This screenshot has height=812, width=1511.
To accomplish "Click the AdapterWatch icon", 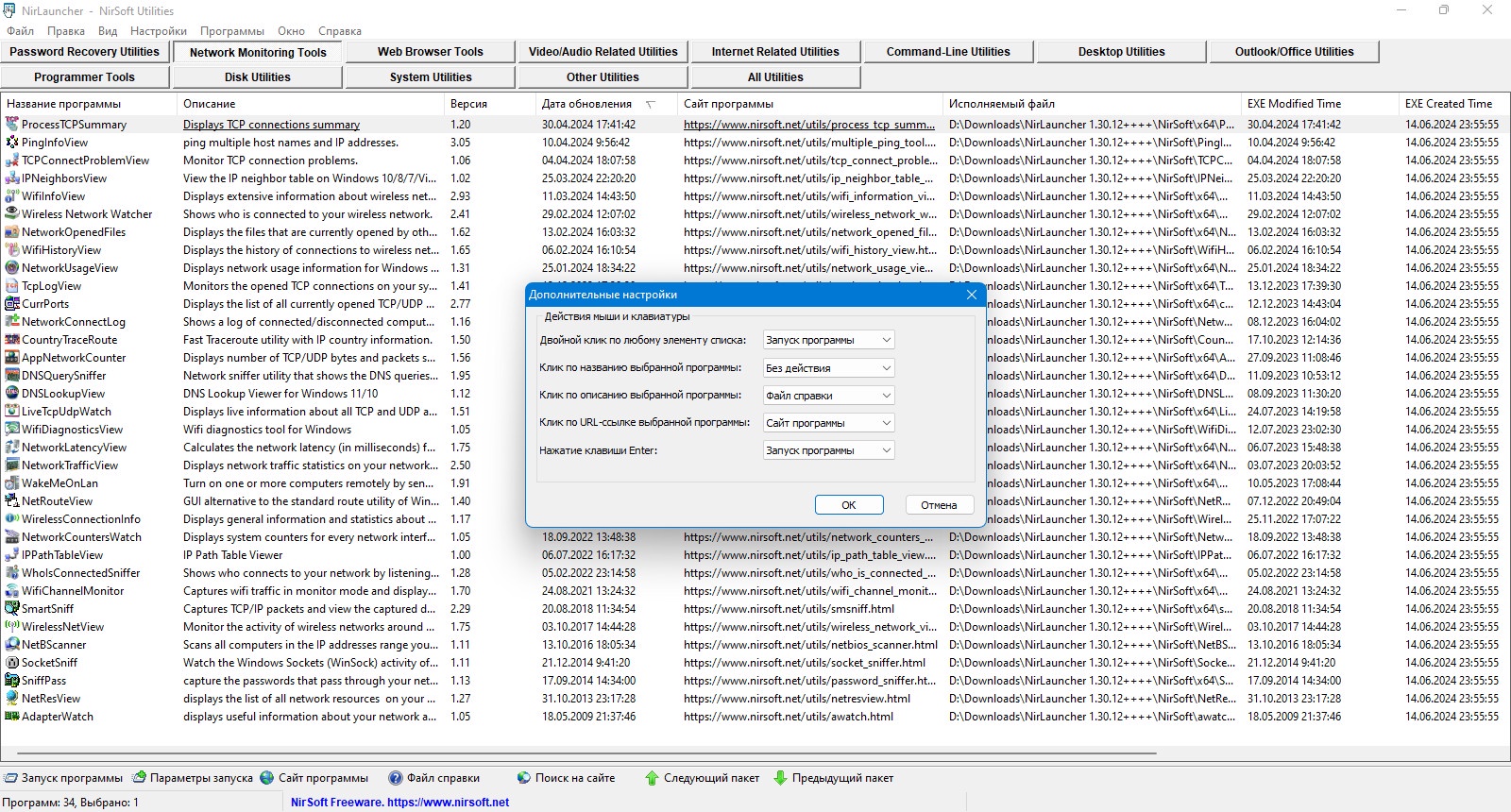I will point(12,717).
